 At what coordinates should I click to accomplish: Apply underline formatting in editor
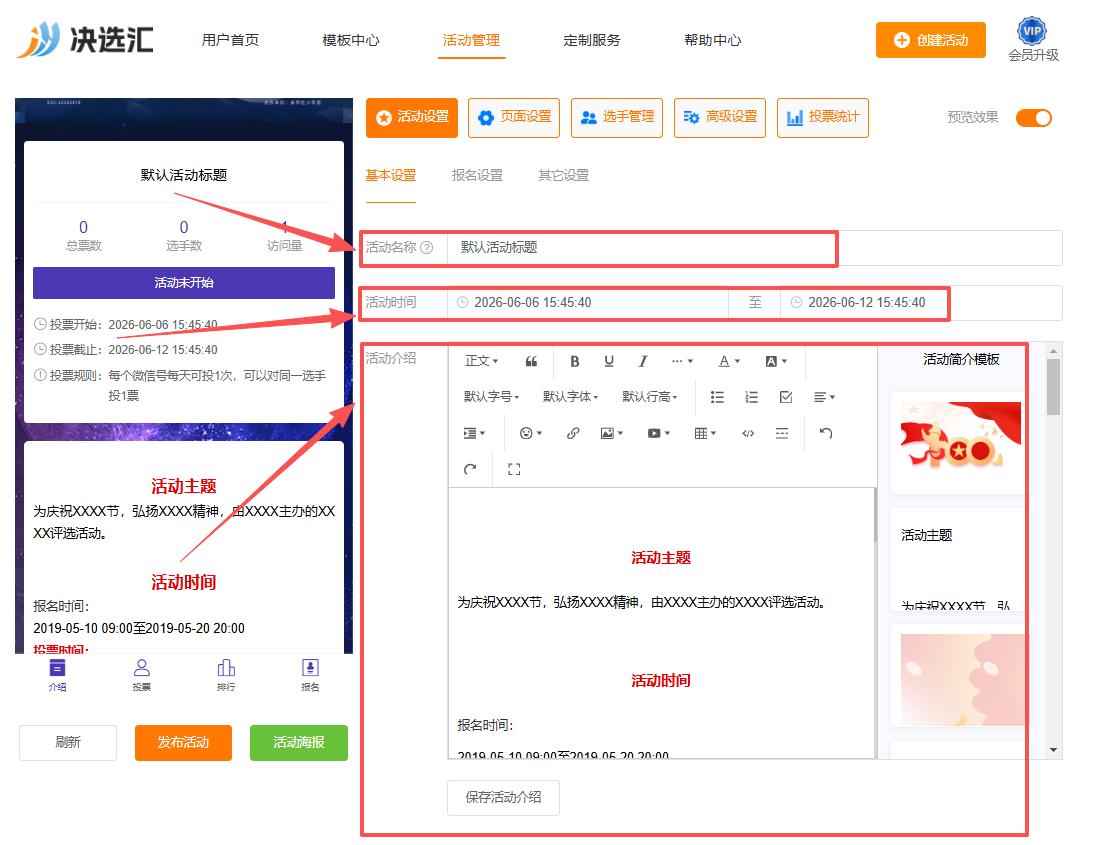click(x=609, y=361)
